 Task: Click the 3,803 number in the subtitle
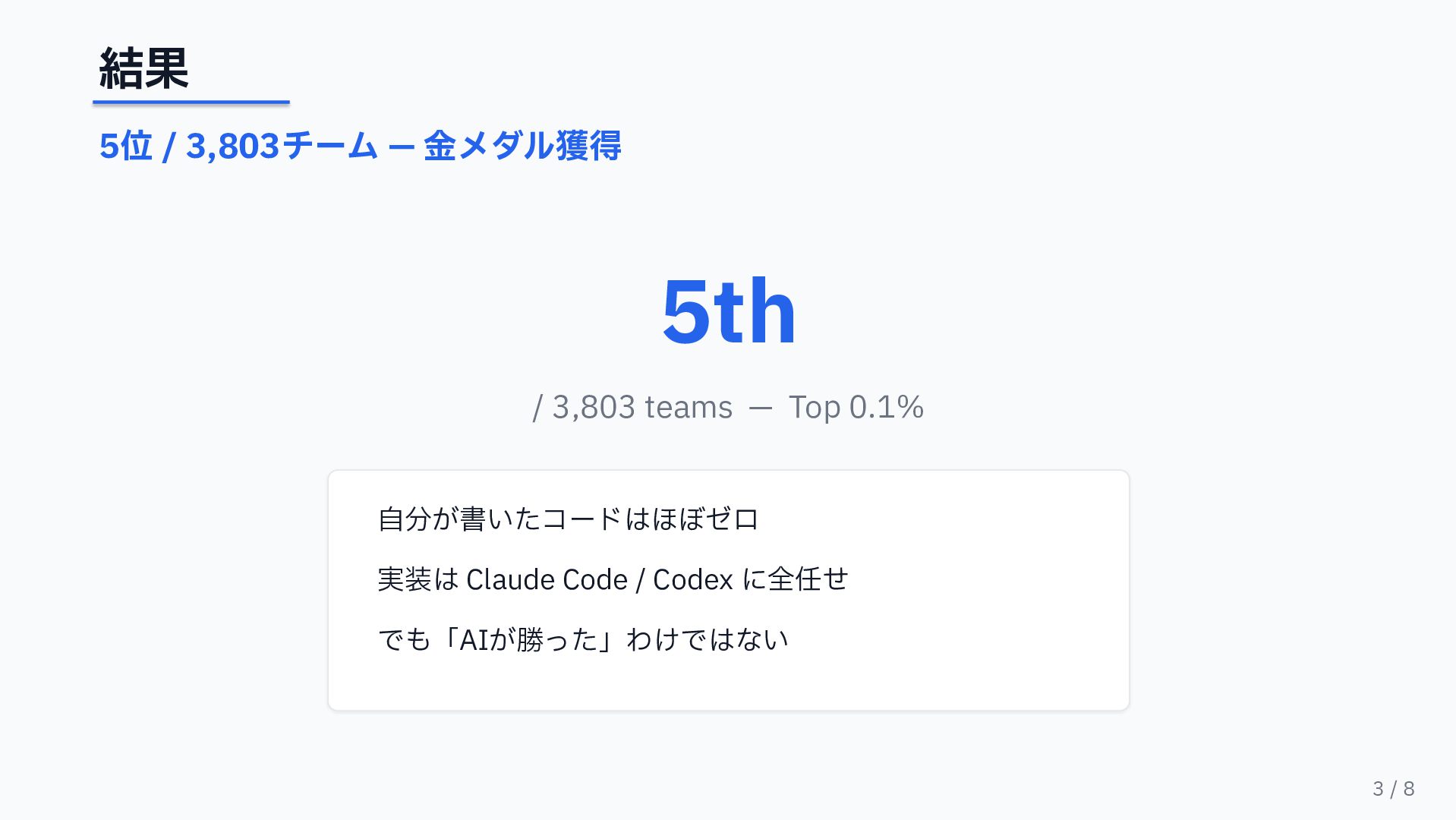[232, 146]
